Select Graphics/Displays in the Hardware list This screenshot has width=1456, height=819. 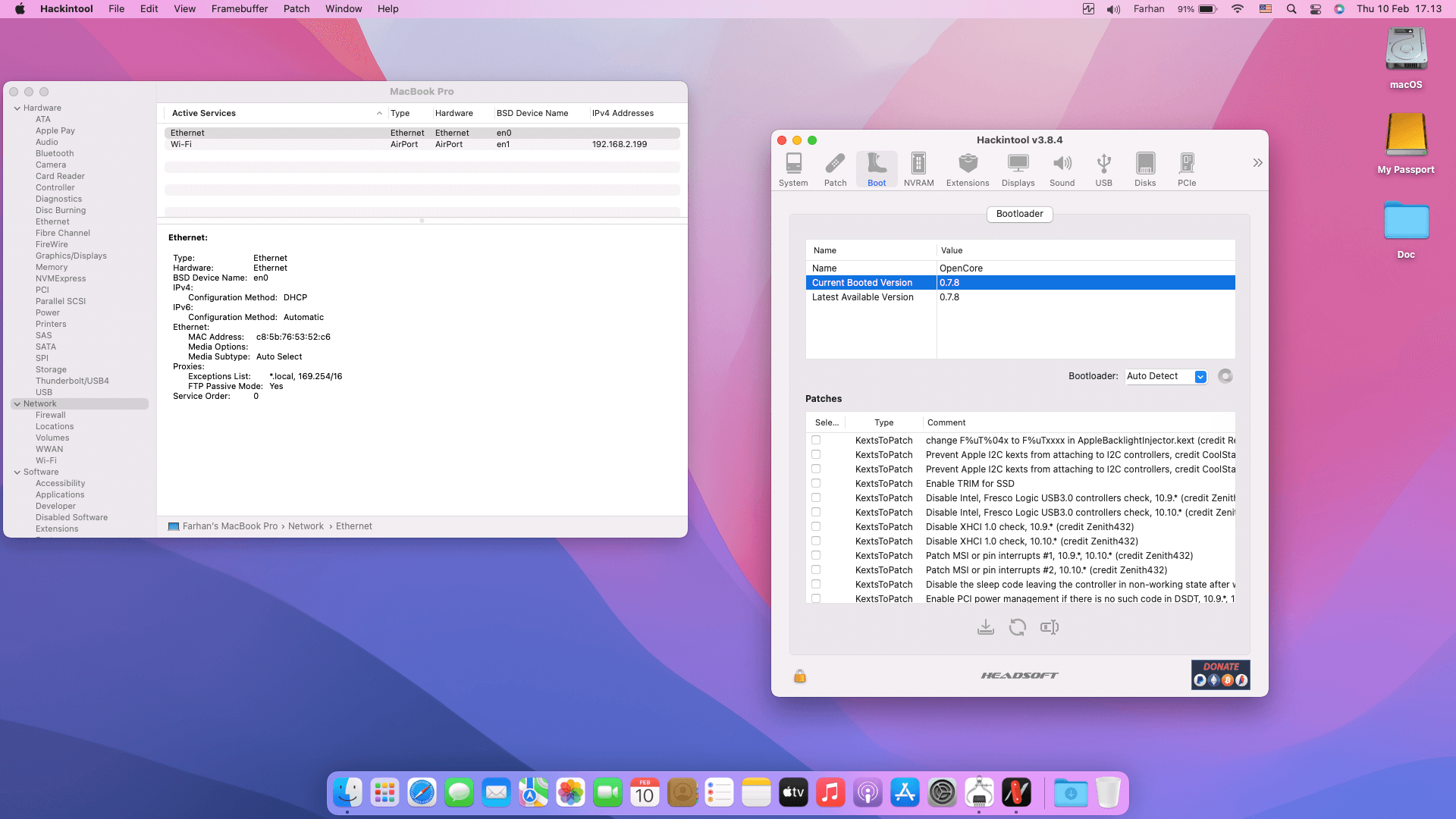(71, 256)
